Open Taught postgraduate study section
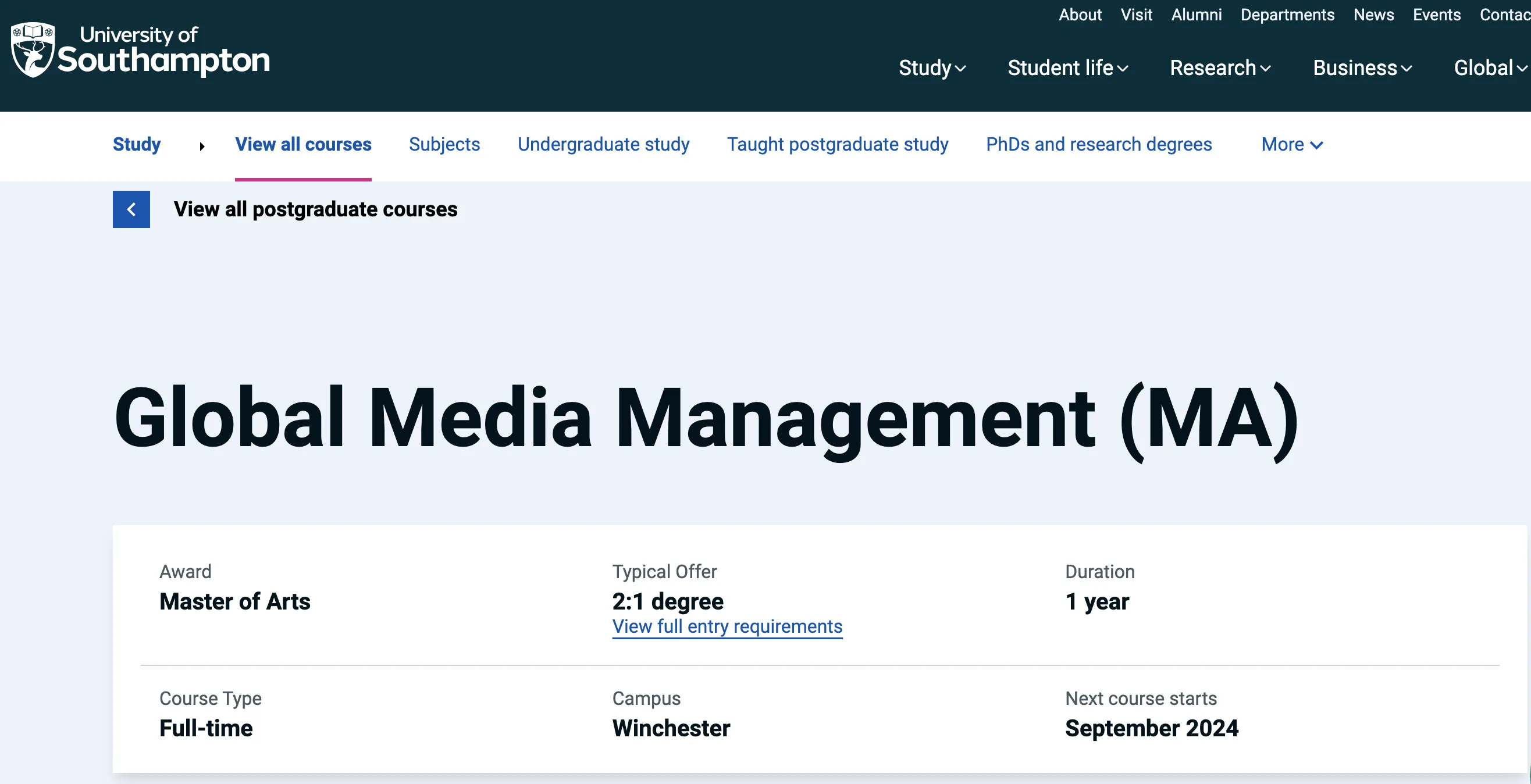 838,144
